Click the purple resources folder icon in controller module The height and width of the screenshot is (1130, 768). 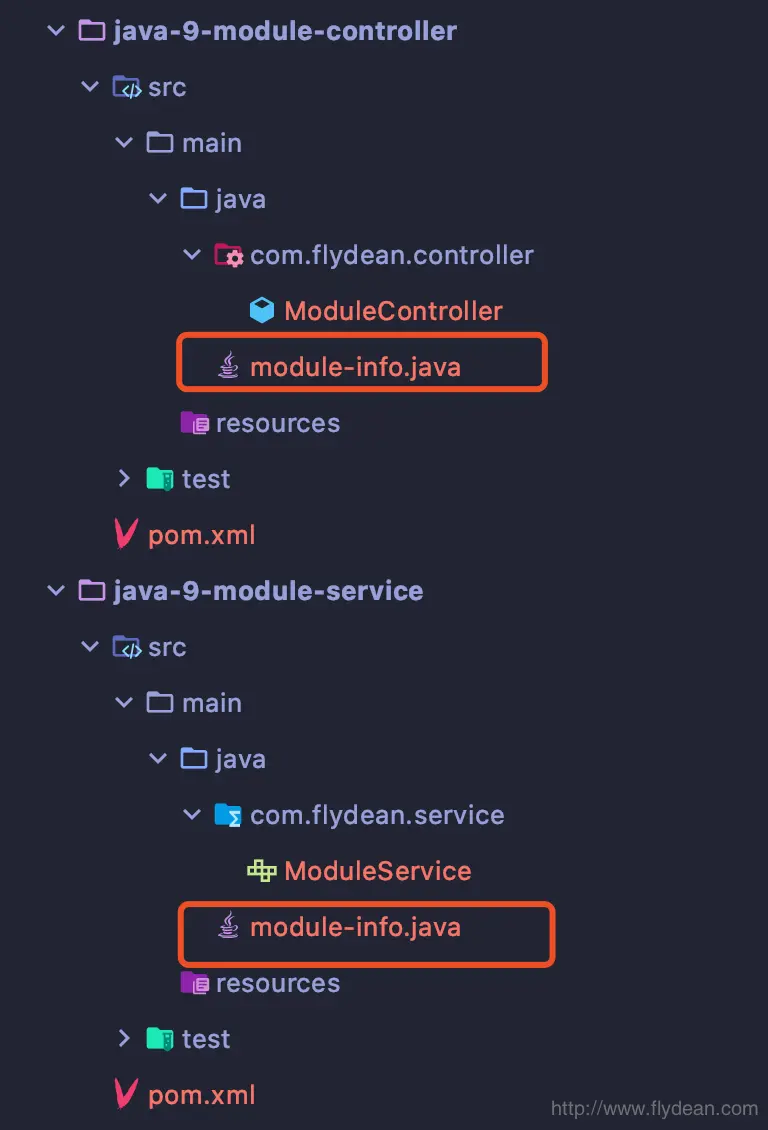pyautogui.click(x=195, y=423)
